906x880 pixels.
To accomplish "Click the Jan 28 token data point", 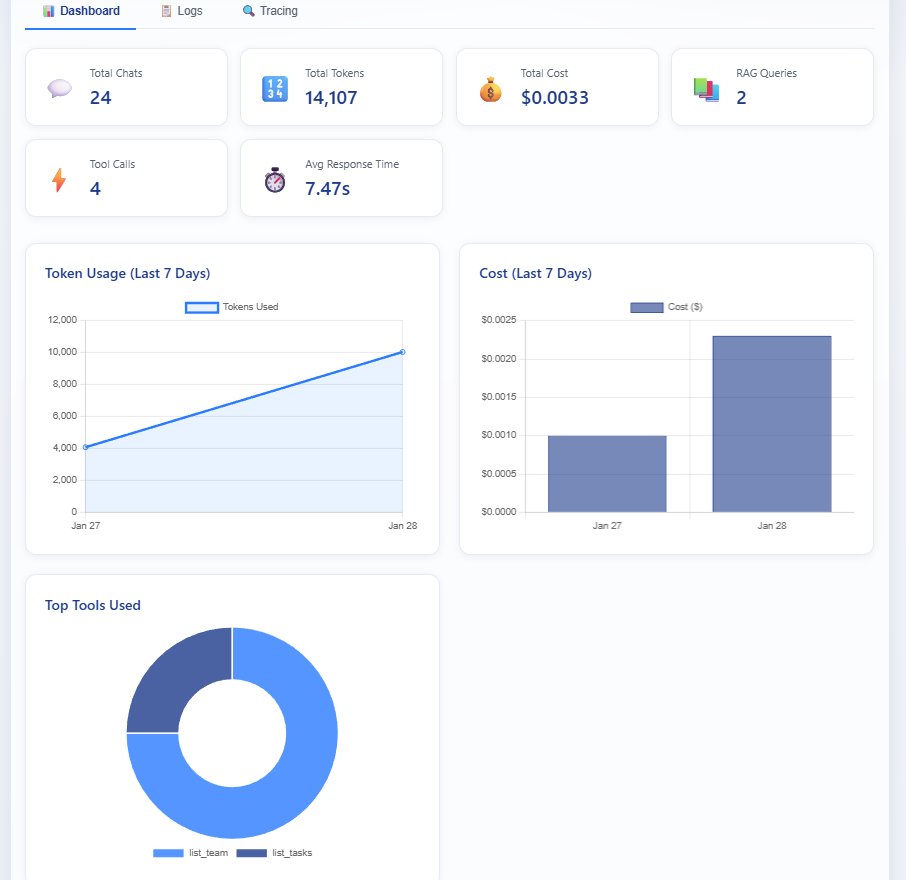I will pyautogui.click(x=402, y=352).
